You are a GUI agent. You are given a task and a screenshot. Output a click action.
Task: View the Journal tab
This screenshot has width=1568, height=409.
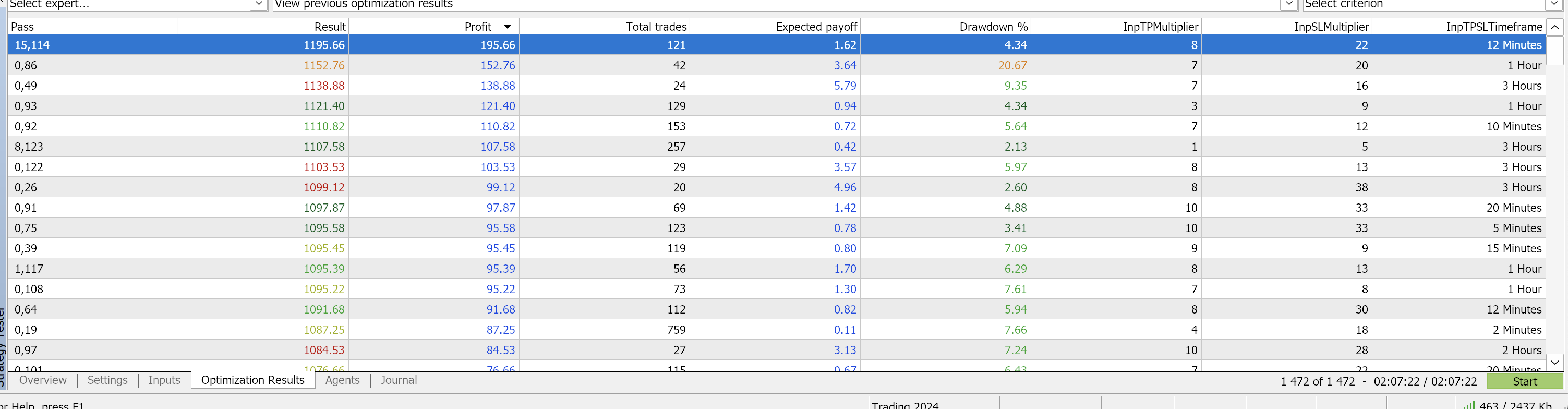398,380
